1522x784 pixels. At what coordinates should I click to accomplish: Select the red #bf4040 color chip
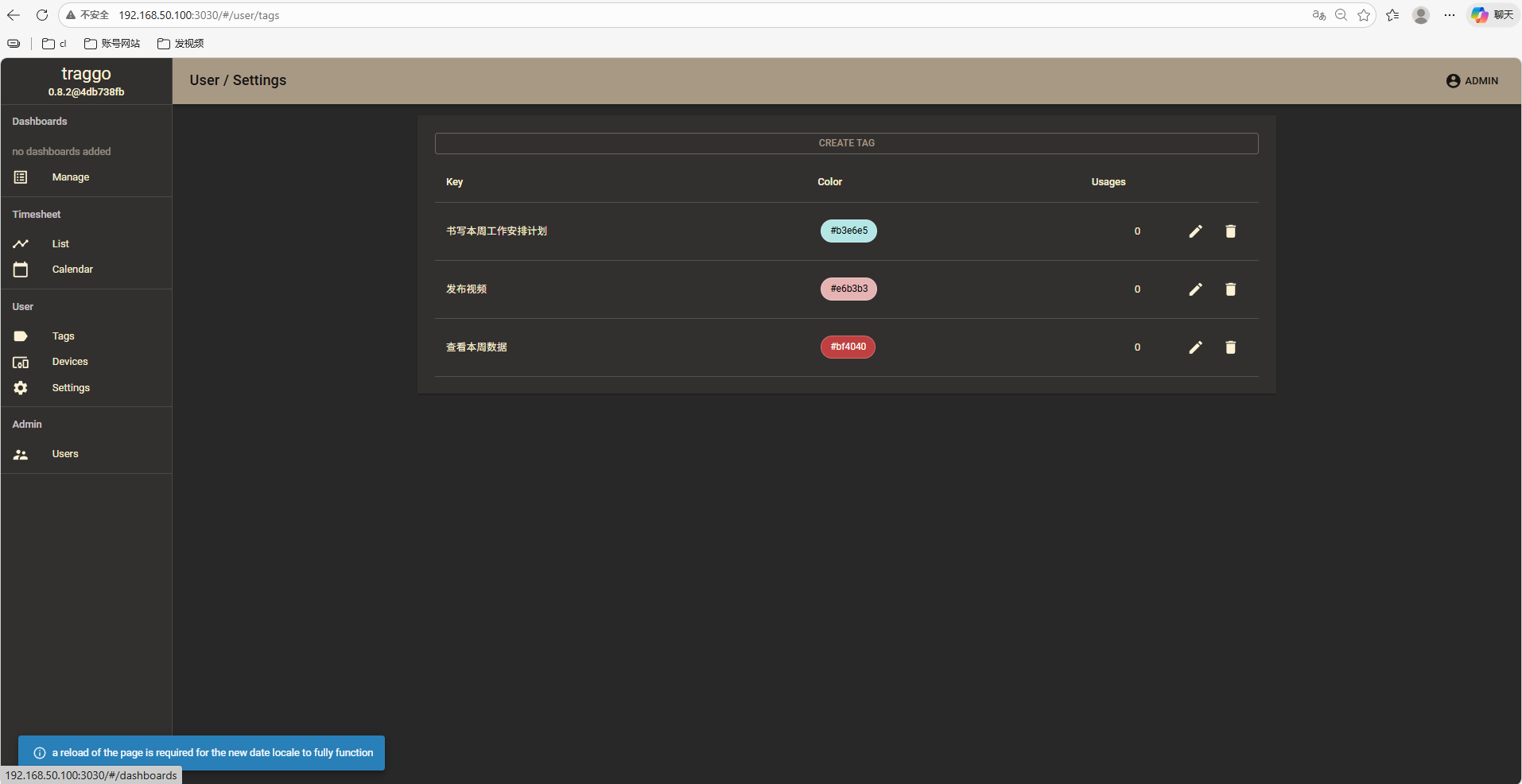848,347
